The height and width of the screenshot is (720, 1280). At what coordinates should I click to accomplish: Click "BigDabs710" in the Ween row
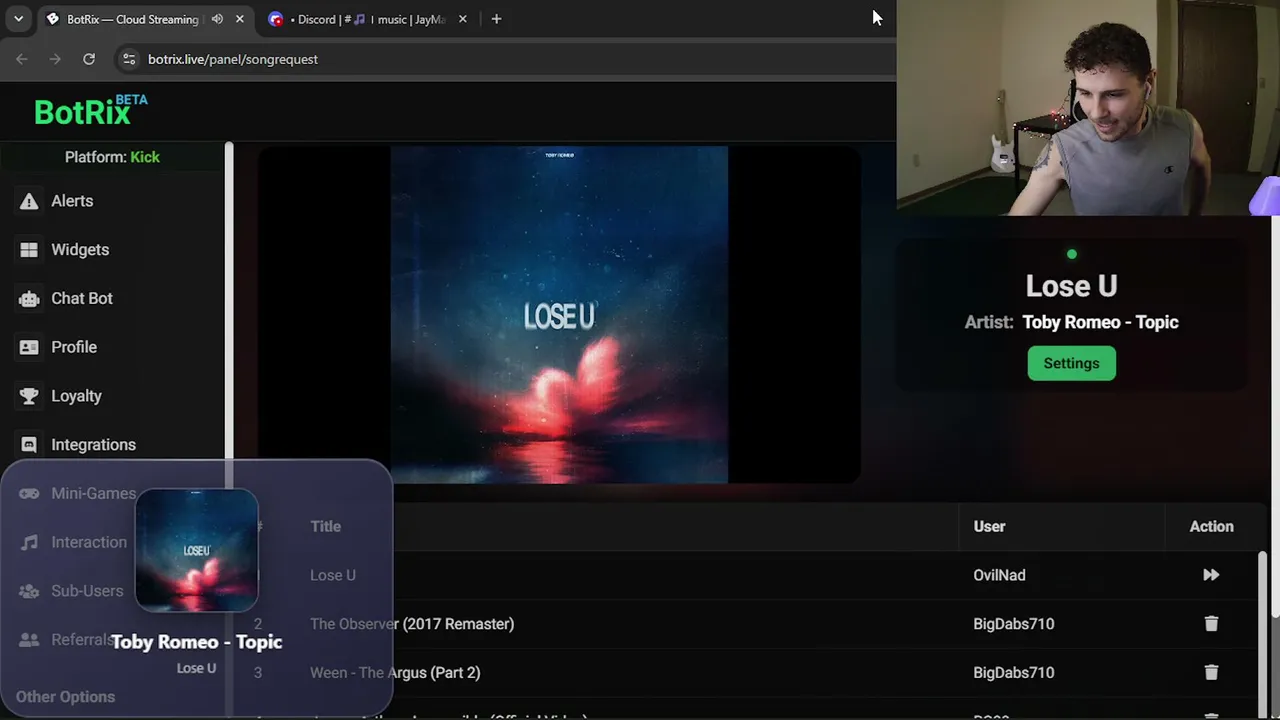pos(1013,673)
